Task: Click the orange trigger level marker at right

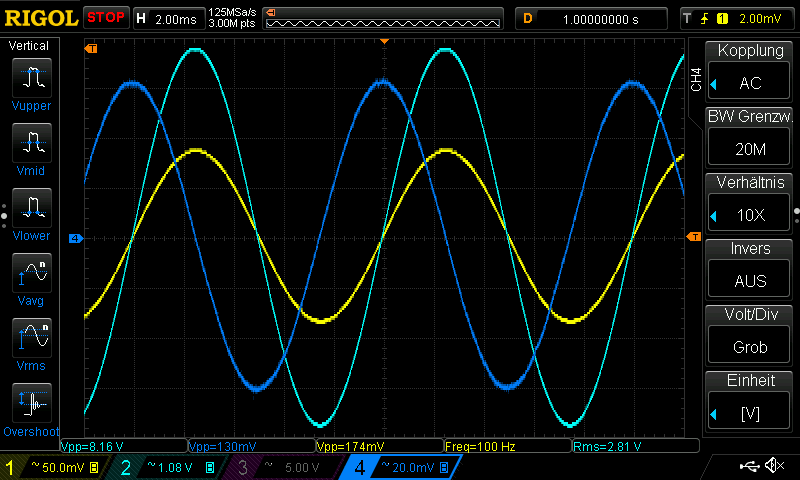Action: tap(694, 236)
